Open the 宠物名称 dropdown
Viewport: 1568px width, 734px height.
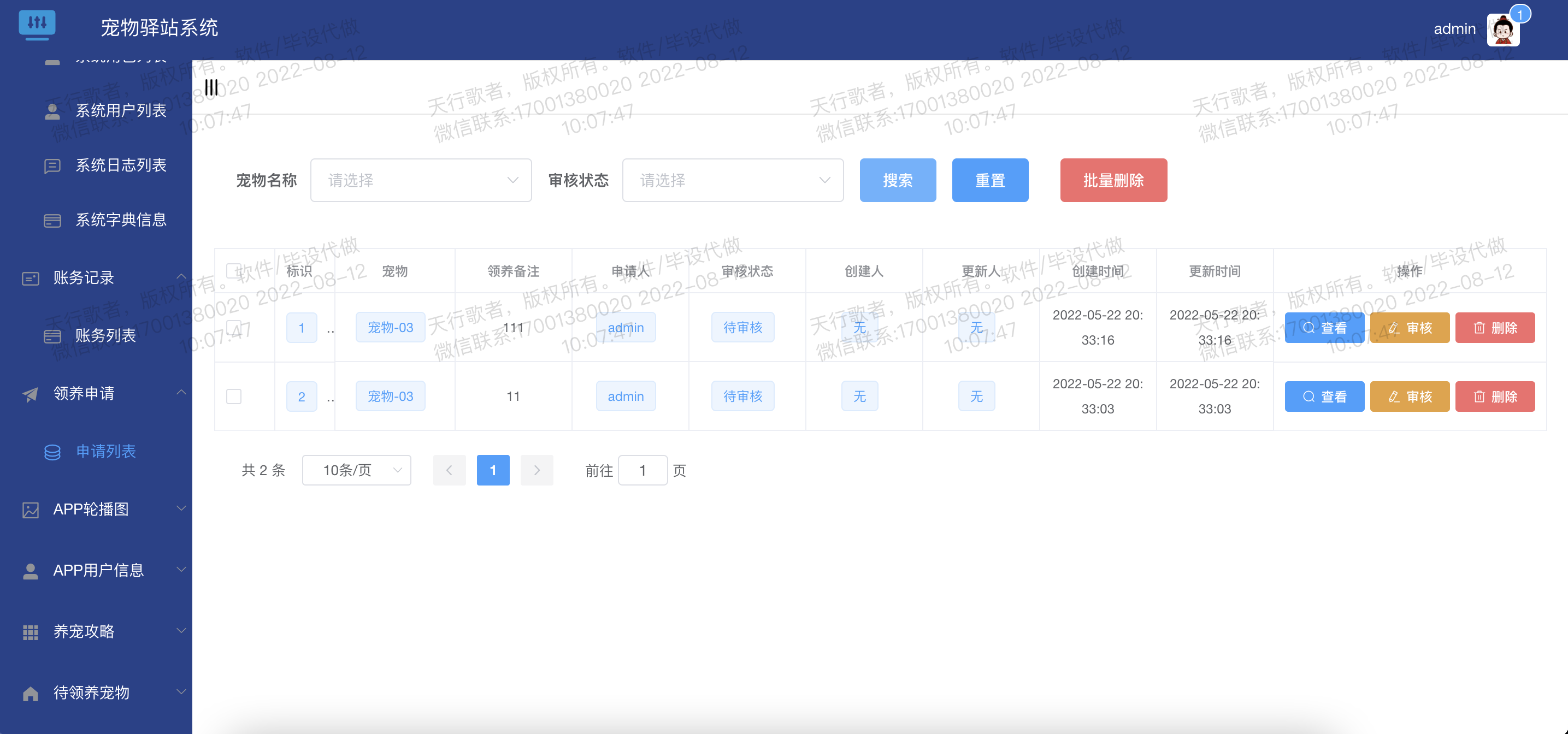coord(421,180)
